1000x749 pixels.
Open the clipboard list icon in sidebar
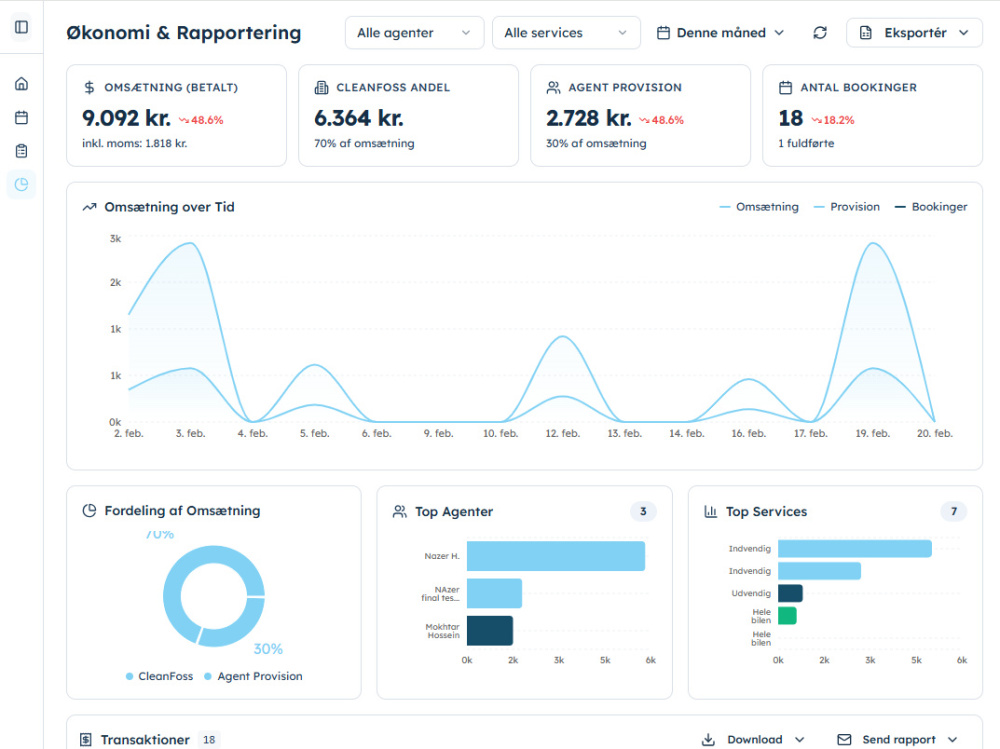[21, 151]
